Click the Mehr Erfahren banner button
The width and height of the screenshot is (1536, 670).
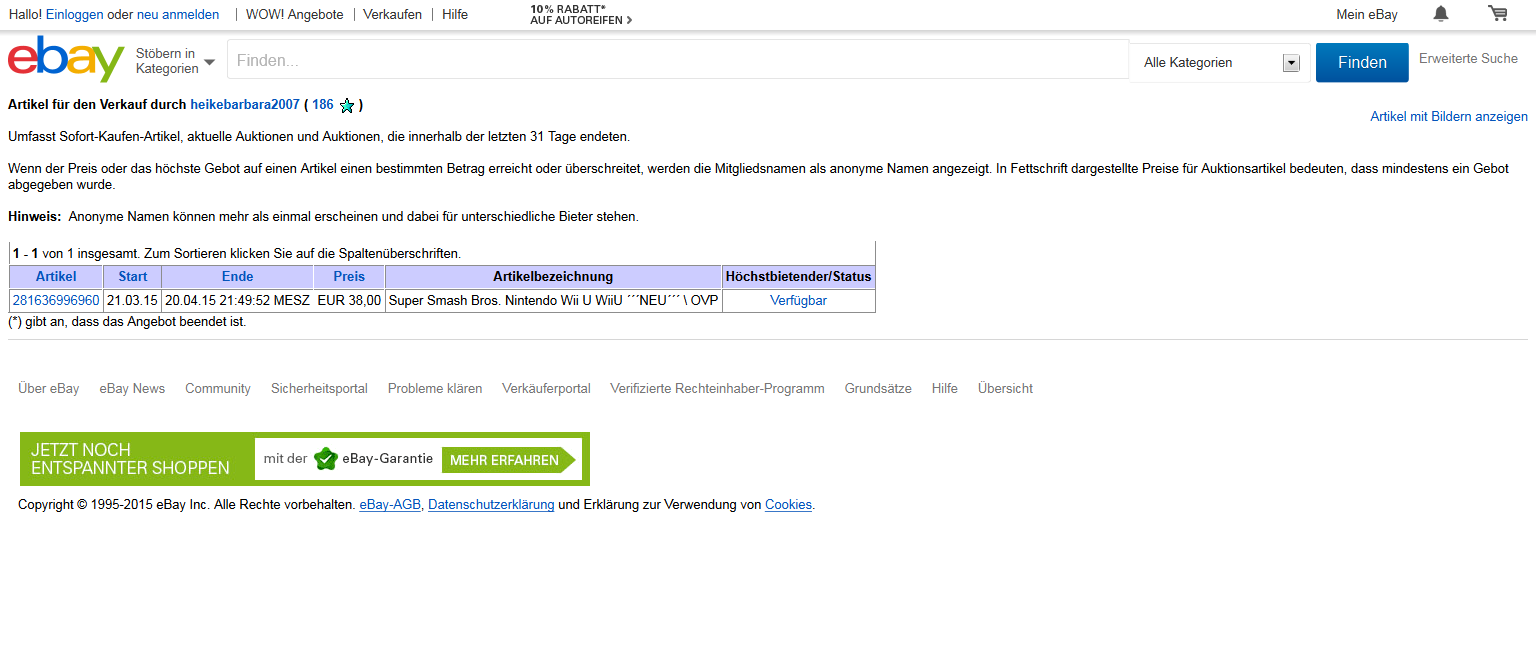pos(507,460)
